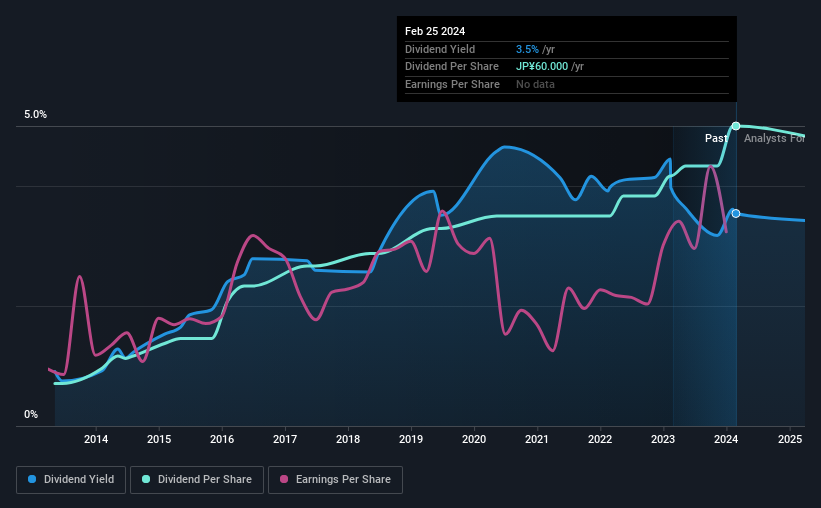Select the 2020 label on the time axis
Image resolution: width=821 pixels, height=508 pixels.
pyautogui.click(x=474, y=439)
